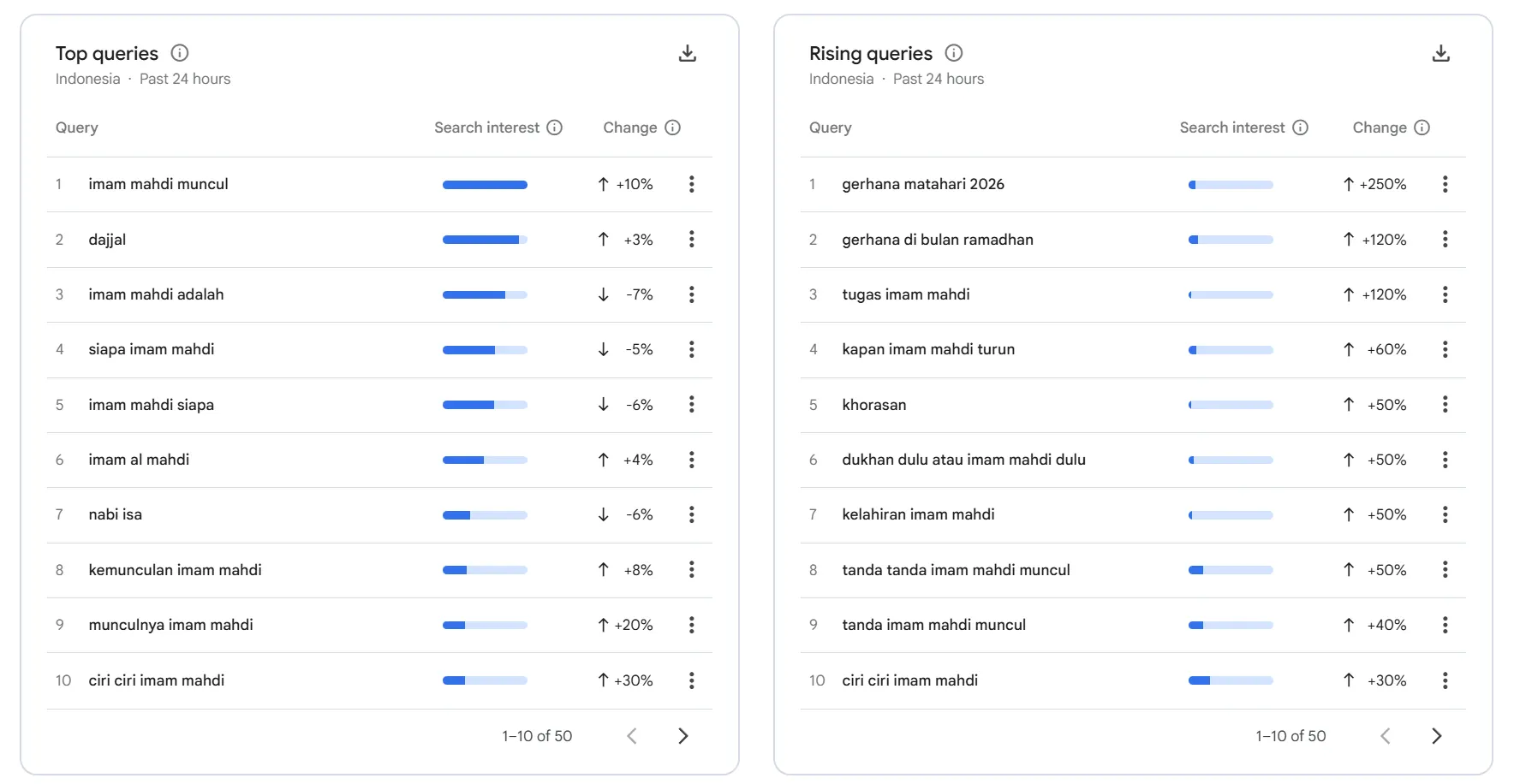Show Change column info in Top queries
The width and height of the screenshot is (1514, 784).
click(673, 128)
